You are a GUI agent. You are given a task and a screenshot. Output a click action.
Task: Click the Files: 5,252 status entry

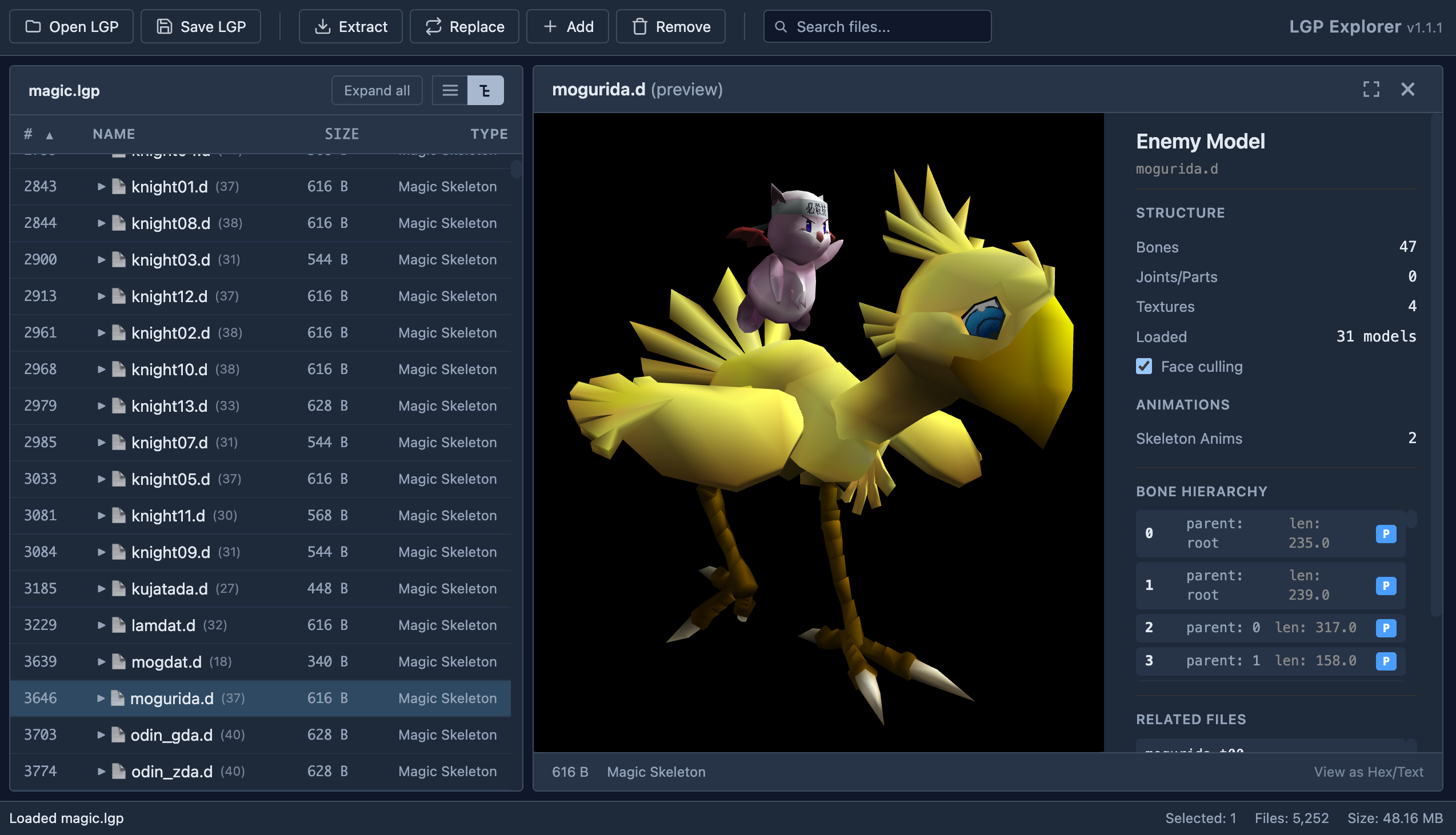[1291, 818]
